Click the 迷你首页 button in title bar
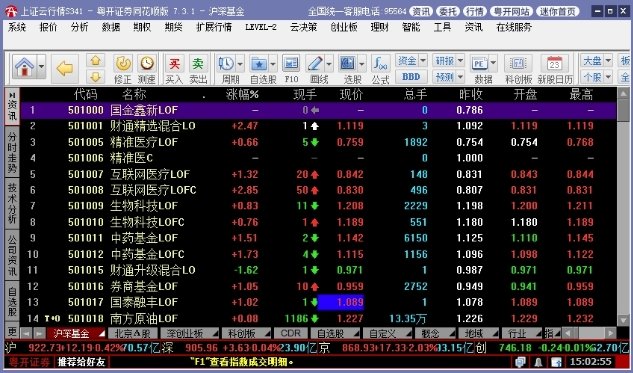633x373 pixels. pyautogui.click(x=558, y=11)
